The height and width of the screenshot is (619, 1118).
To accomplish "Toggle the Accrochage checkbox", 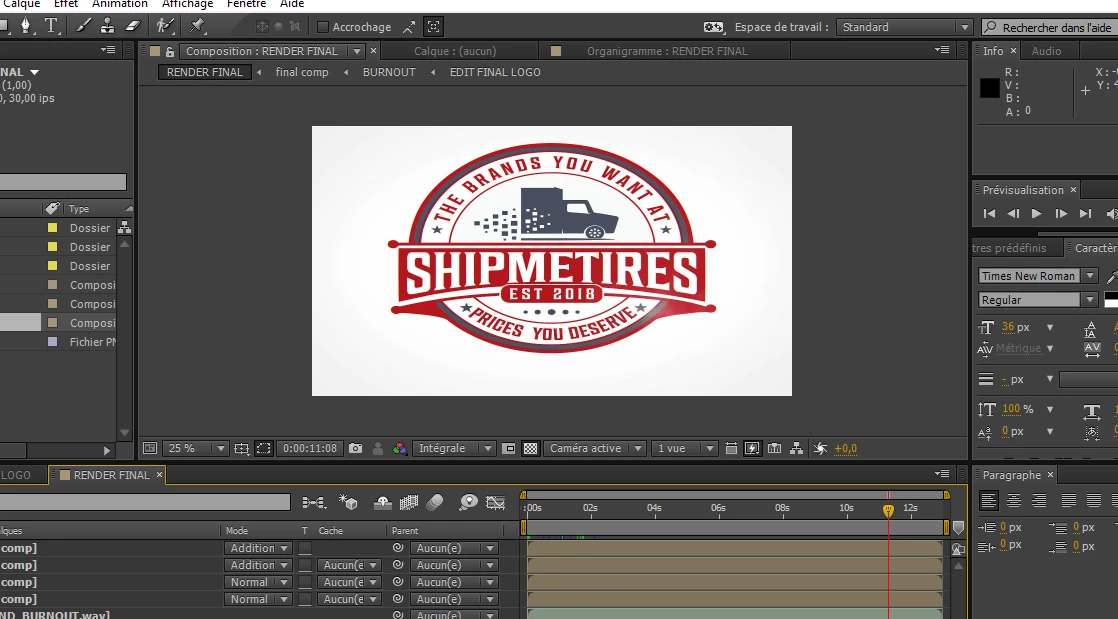I will click(x=323, y=27).
